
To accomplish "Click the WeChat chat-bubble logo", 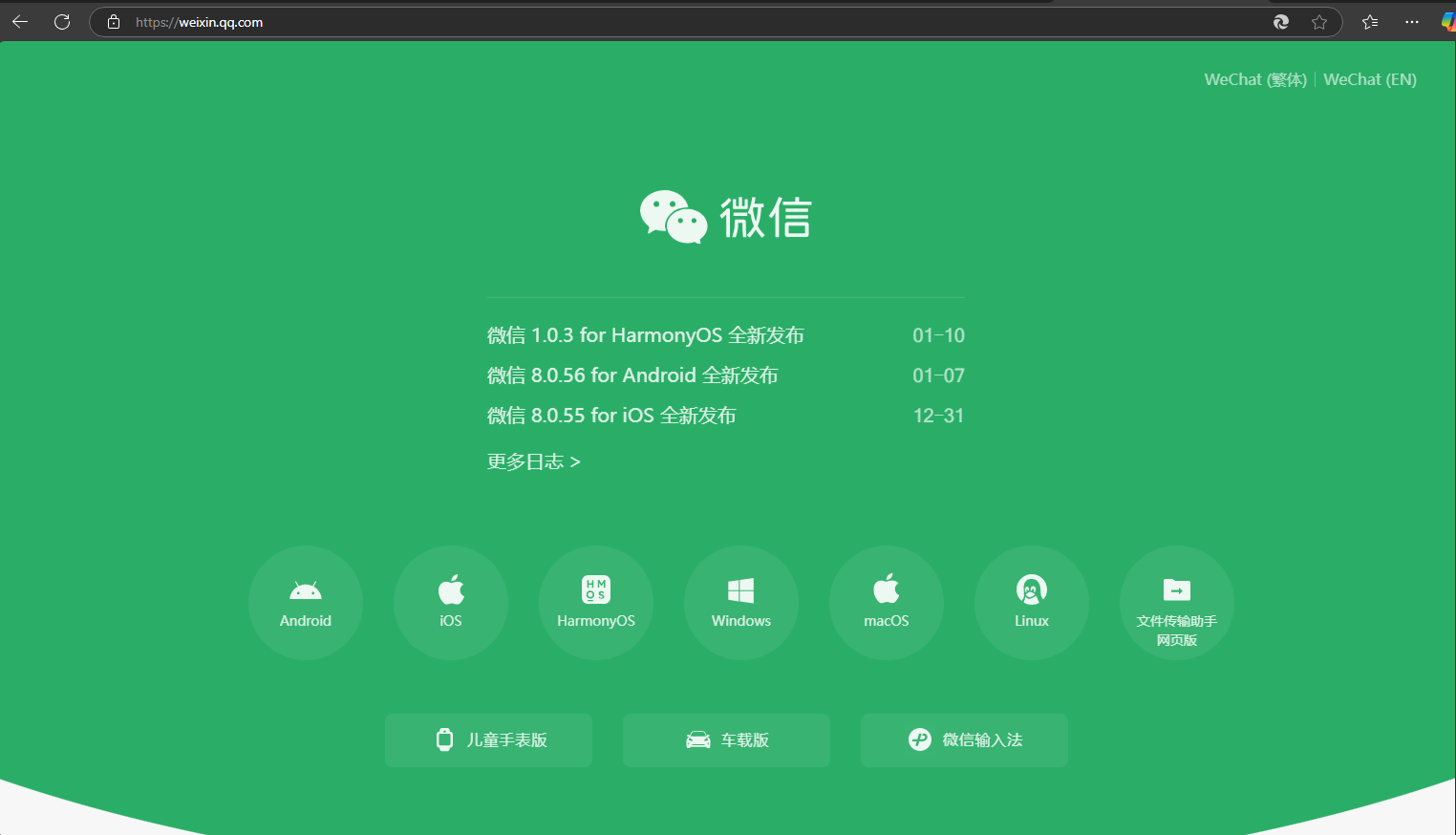I will pos(674,217).
